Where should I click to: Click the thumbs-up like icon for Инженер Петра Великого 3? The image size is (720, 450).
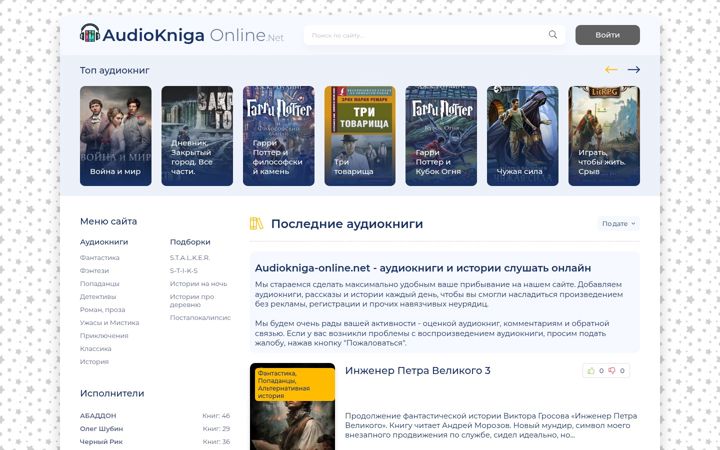(591, 371)
